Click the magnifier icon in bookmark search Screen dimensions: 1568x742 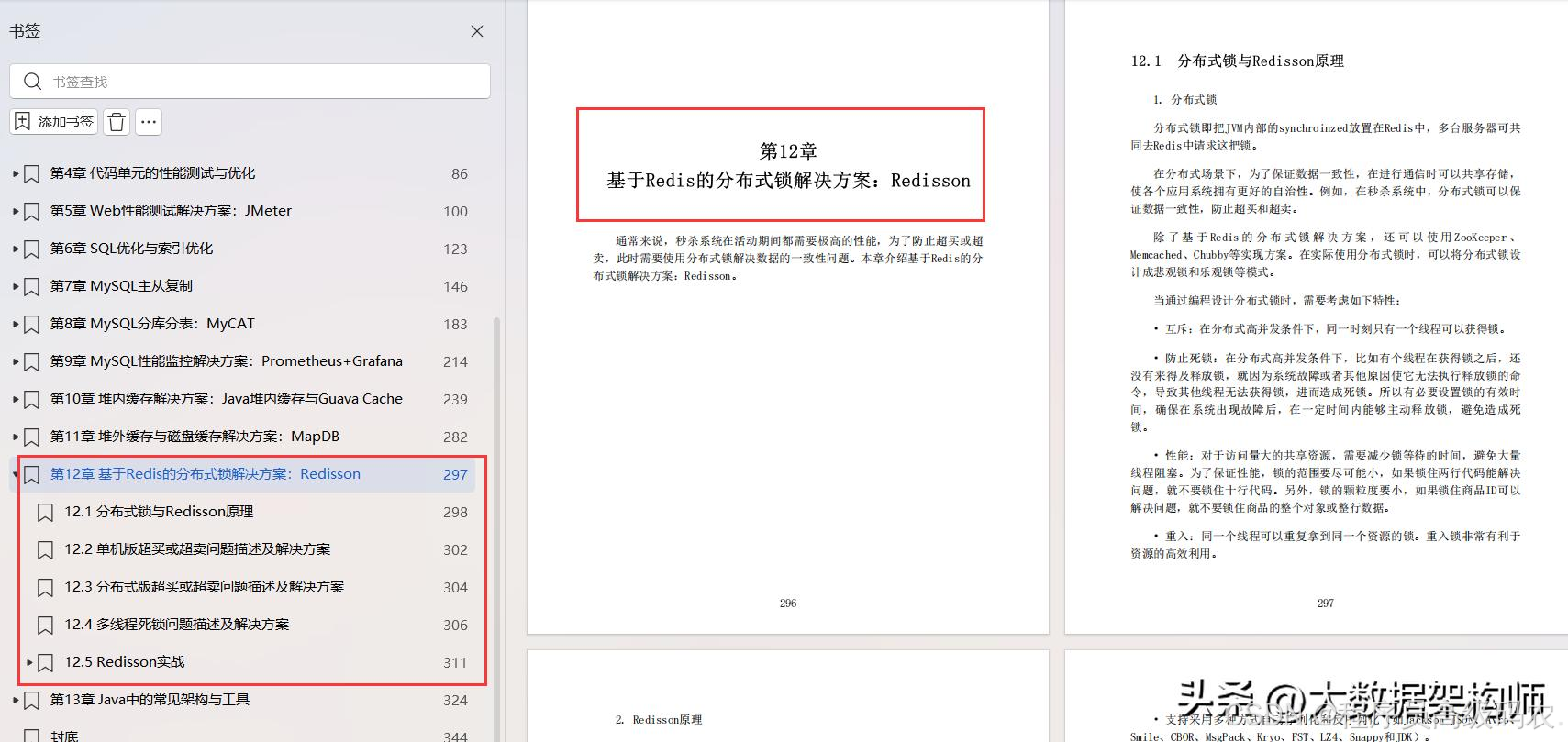pyautogui.click(x=32, y=82)
